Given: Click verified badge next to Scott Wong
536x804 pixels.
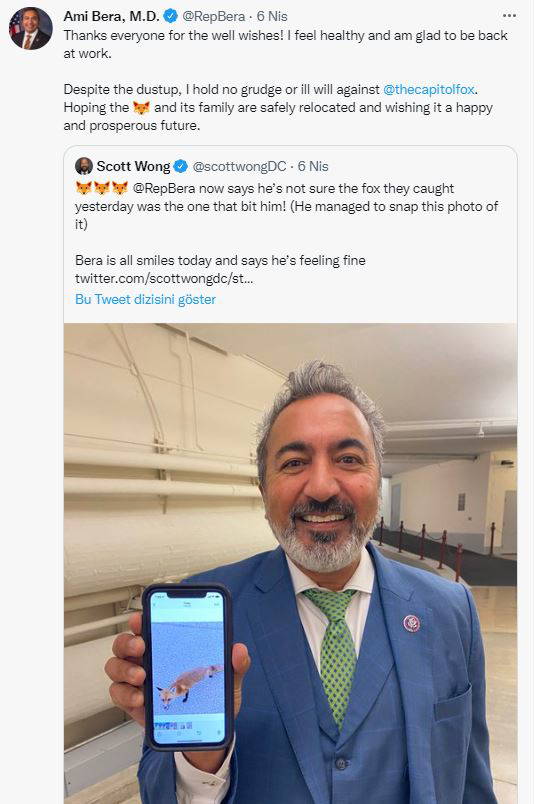Looking at the screenshot, I should point(181,166).
